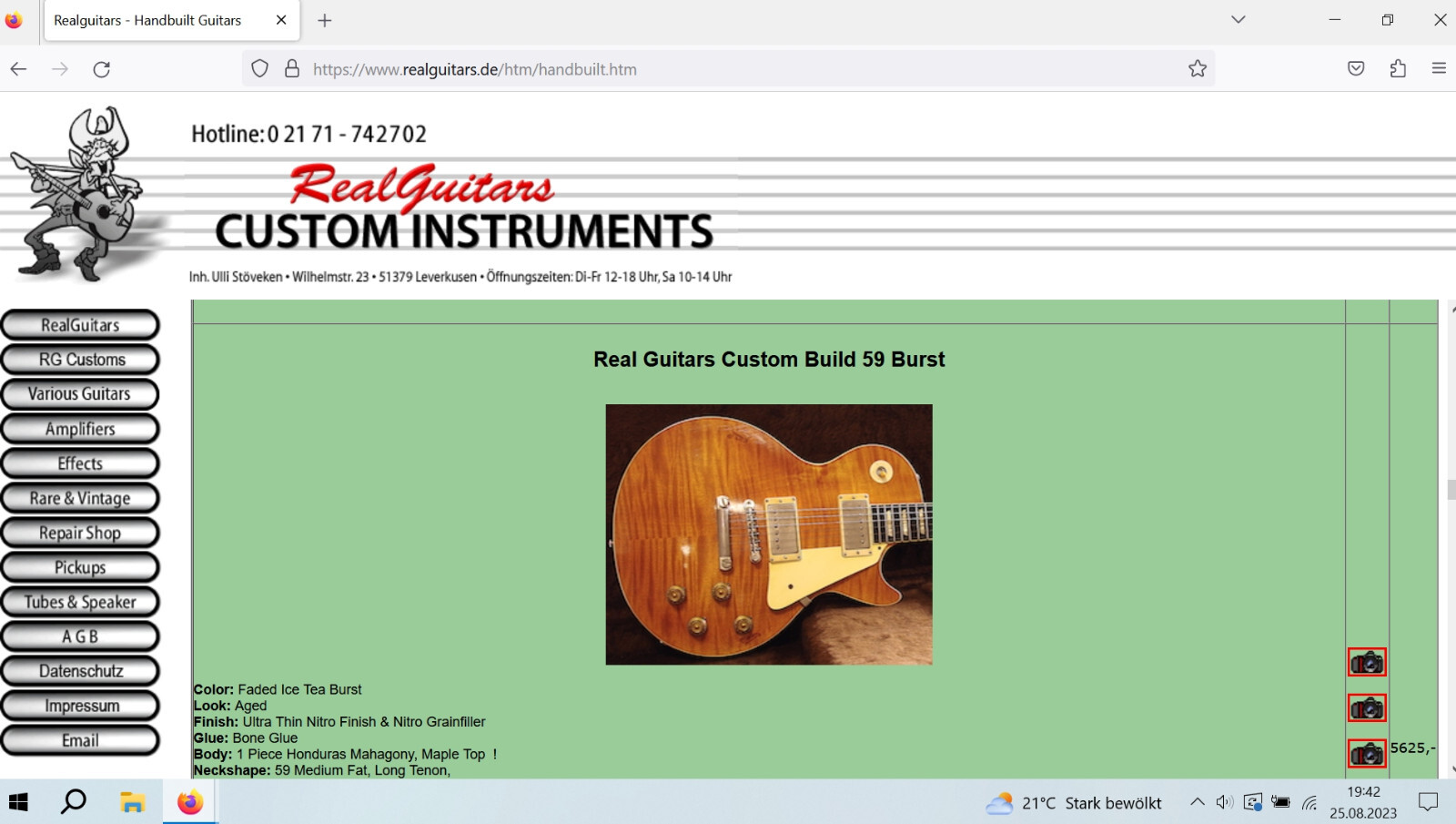Open the Extensions puzzle icon
The height and width of the screenshot is (824, 1456).
(1398, 69)
